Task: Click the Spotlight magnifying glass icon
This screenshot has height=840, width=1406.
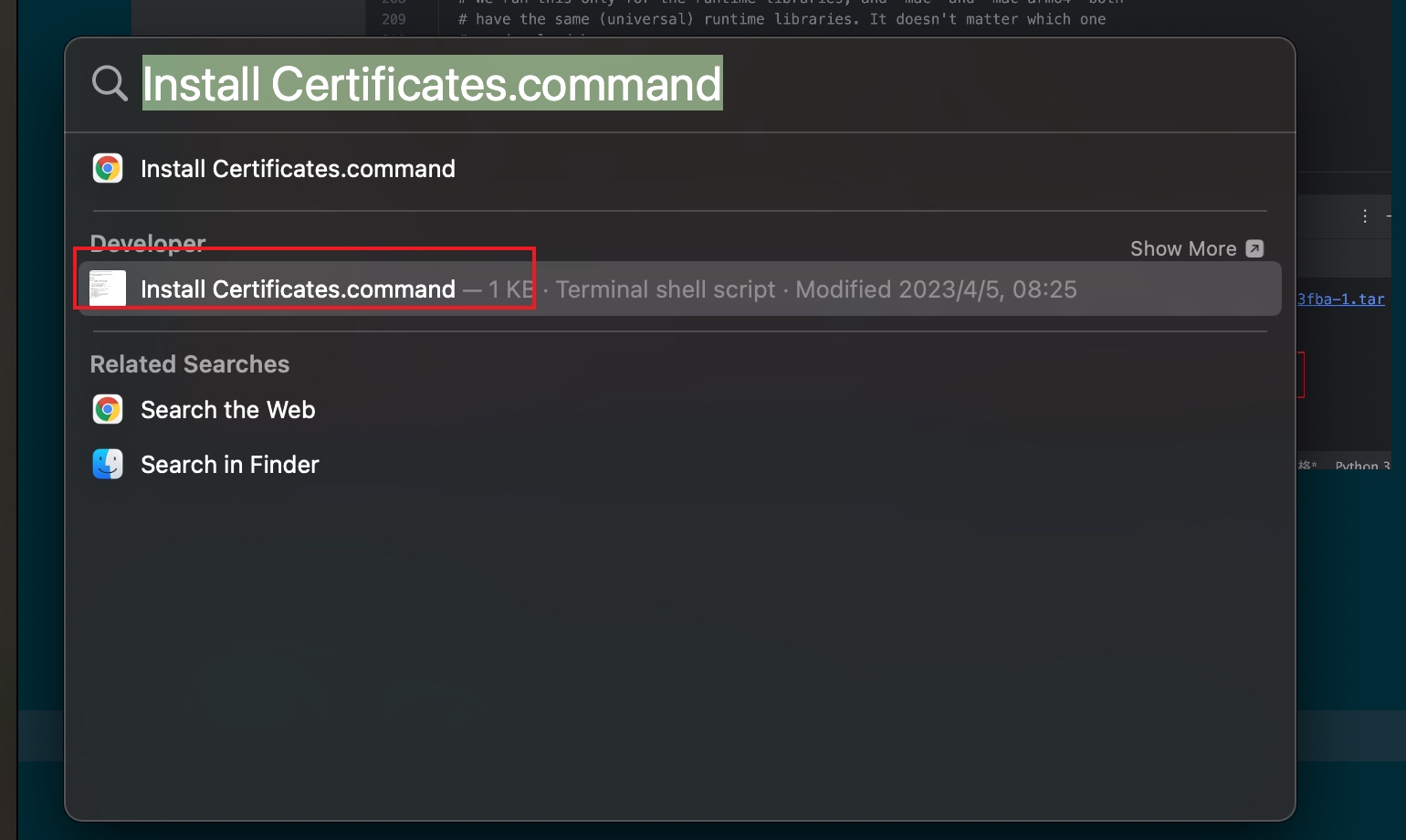Action: [110, 83]
